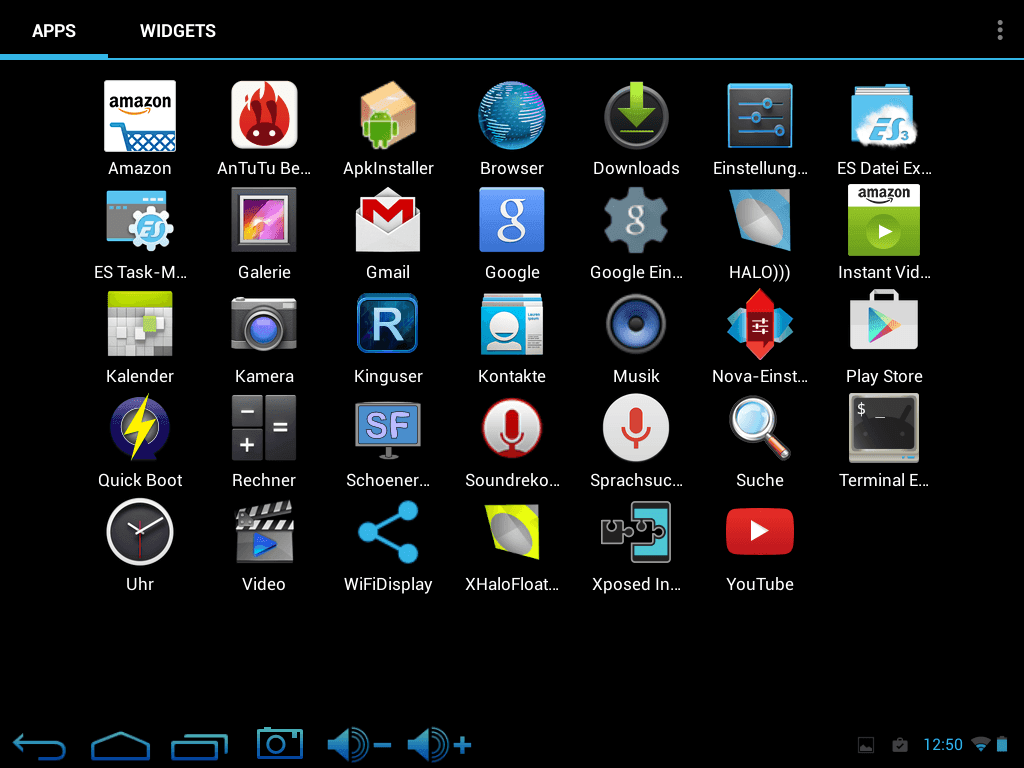Open the Schoener SF app

click(x=388, y=430)
